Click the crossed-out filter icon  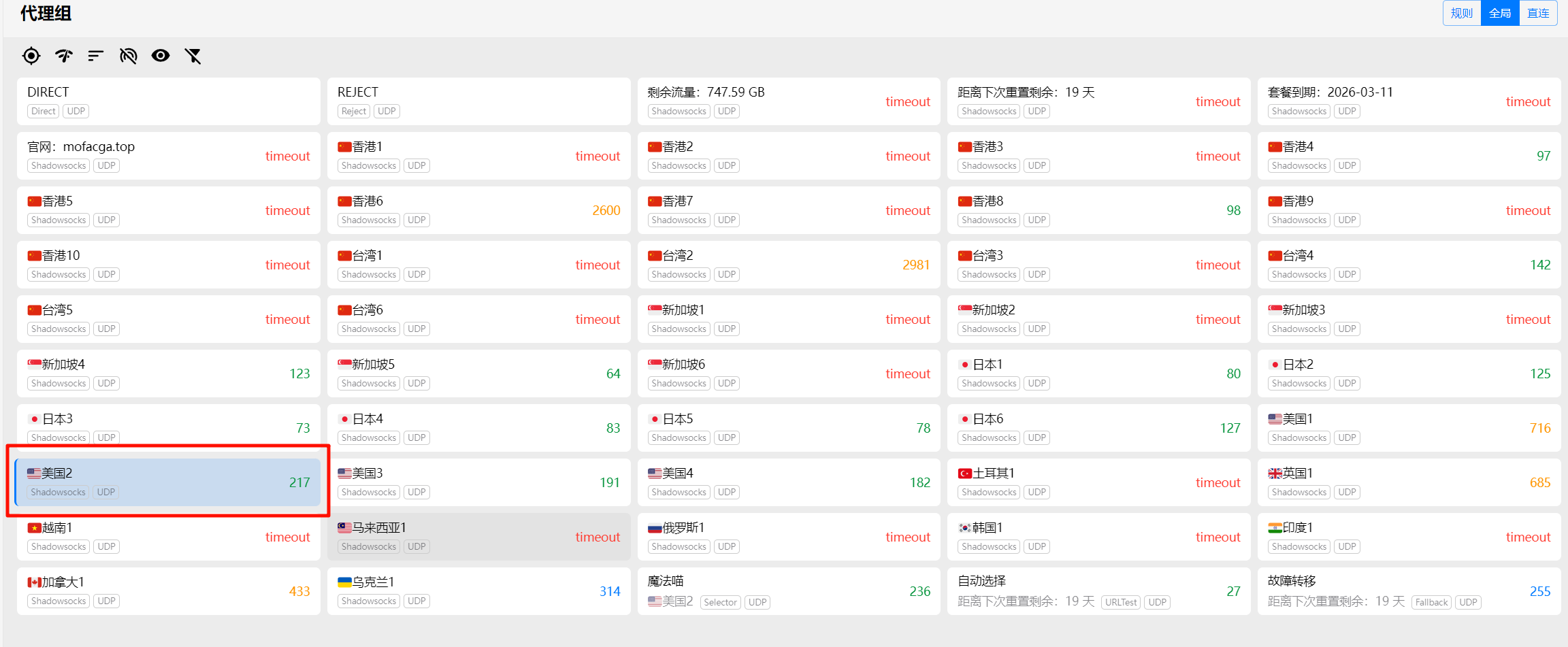pos(193,56)
